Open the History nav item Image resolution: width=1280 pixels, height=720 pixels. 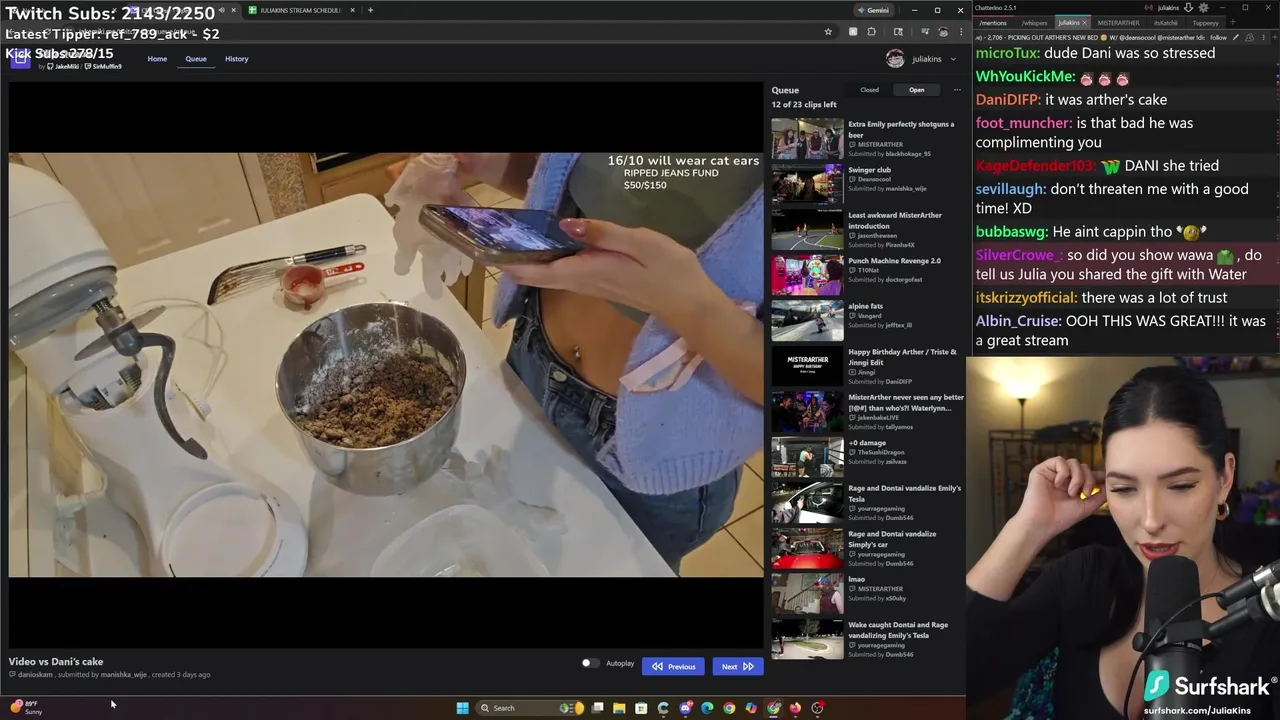tap(237, 59)
